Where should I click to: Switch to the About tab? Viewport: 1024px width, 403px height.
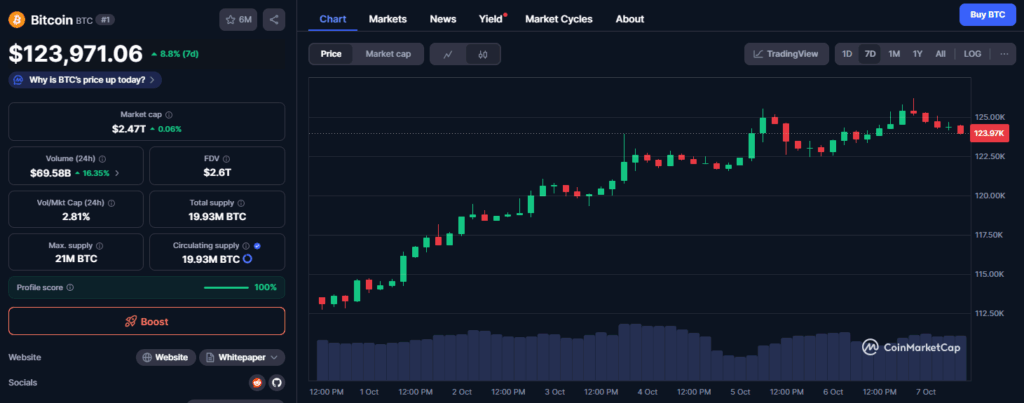tap(630, 19)
